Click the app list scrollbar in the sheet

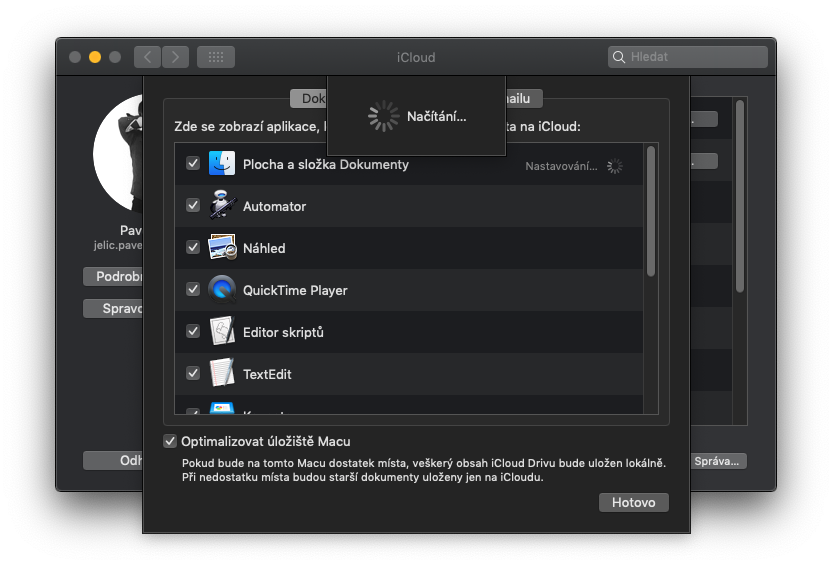tap(651, 211)
